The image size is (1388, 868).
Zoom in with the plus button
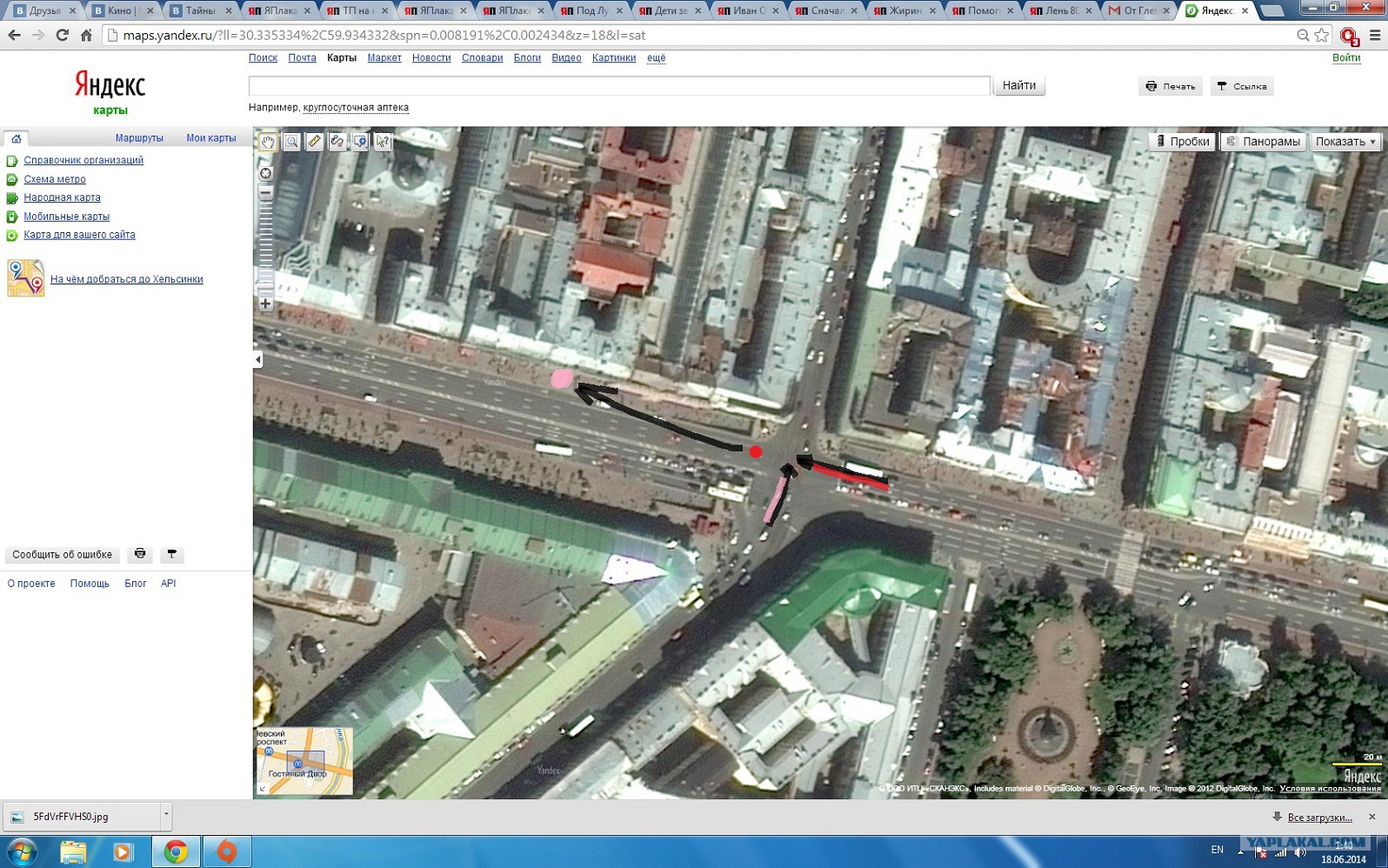266,304
